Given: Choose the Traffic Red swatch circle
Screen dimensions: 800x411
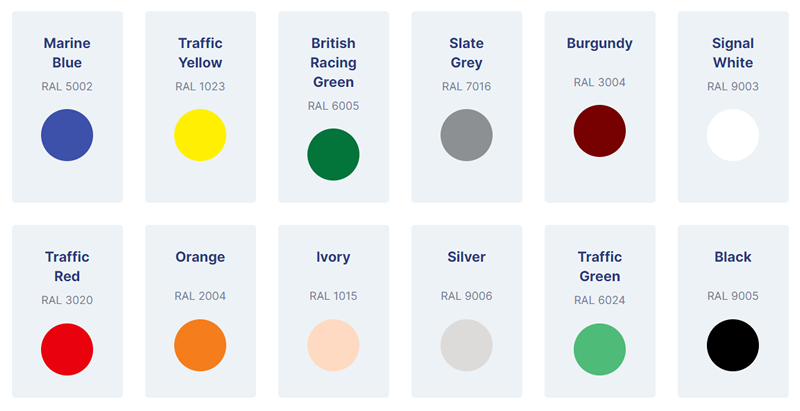Looking at the screenshot, I should (x=67, y=349).
